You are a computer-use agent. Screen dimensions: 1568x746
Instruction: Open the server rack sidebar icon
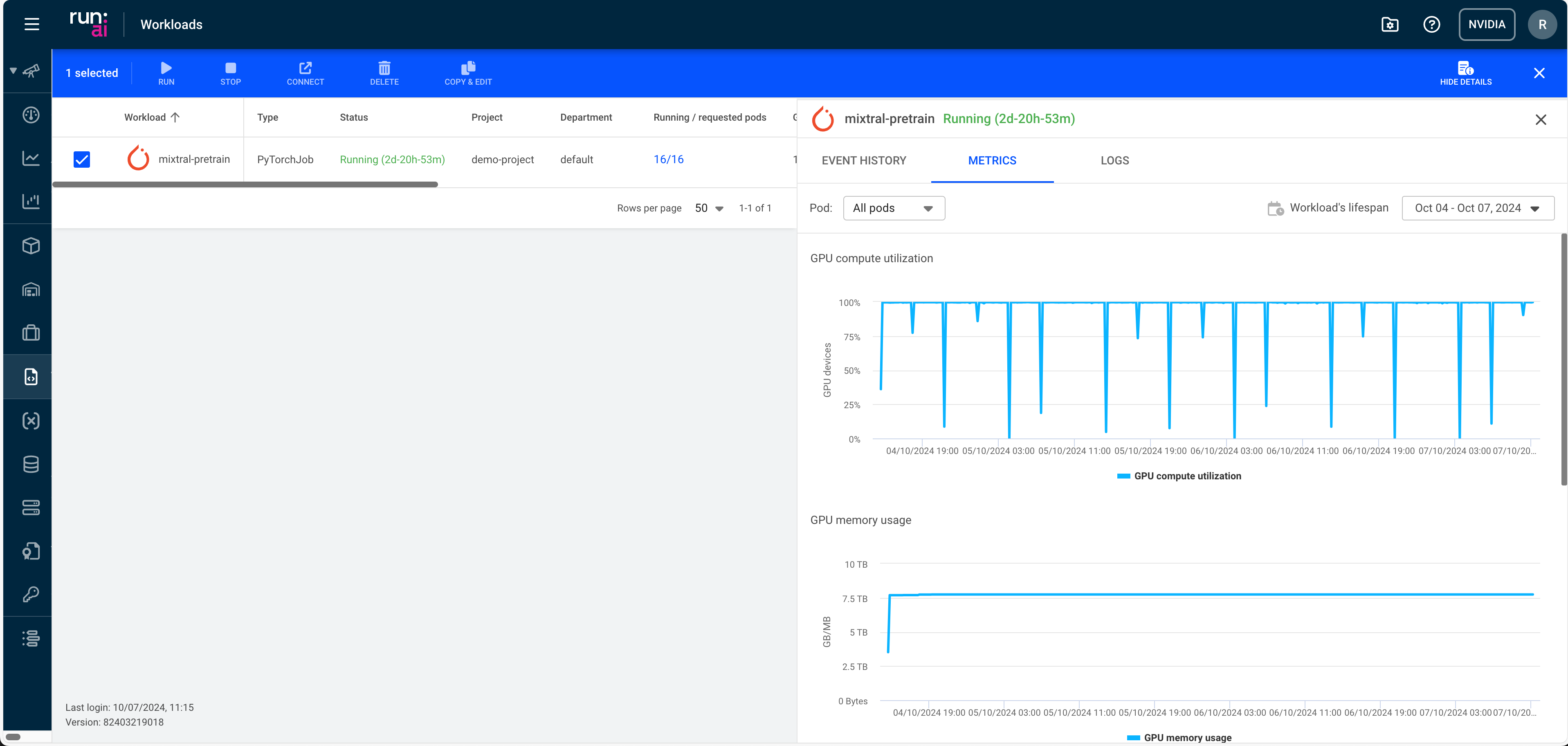tap(31, 508)
